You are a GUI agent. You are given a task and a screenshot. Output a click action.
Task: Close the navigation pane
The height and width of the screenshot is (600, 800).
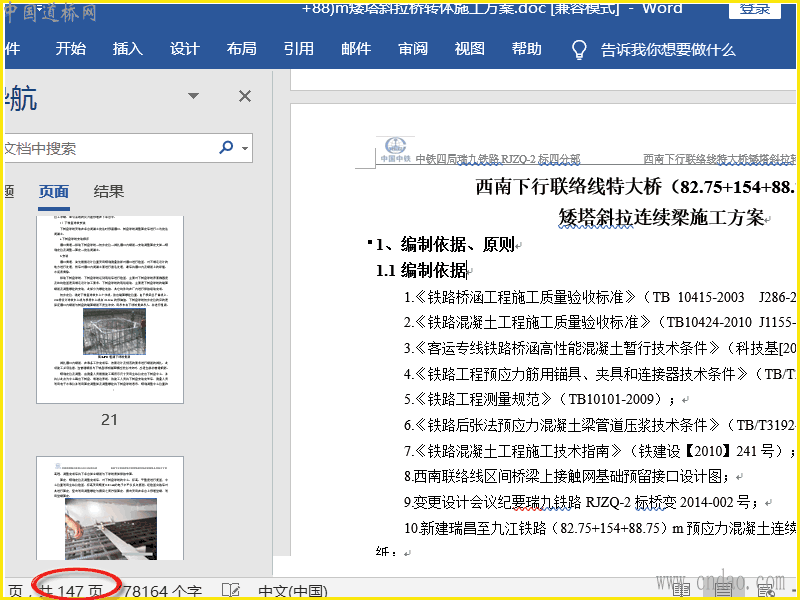tap(245, 96)
